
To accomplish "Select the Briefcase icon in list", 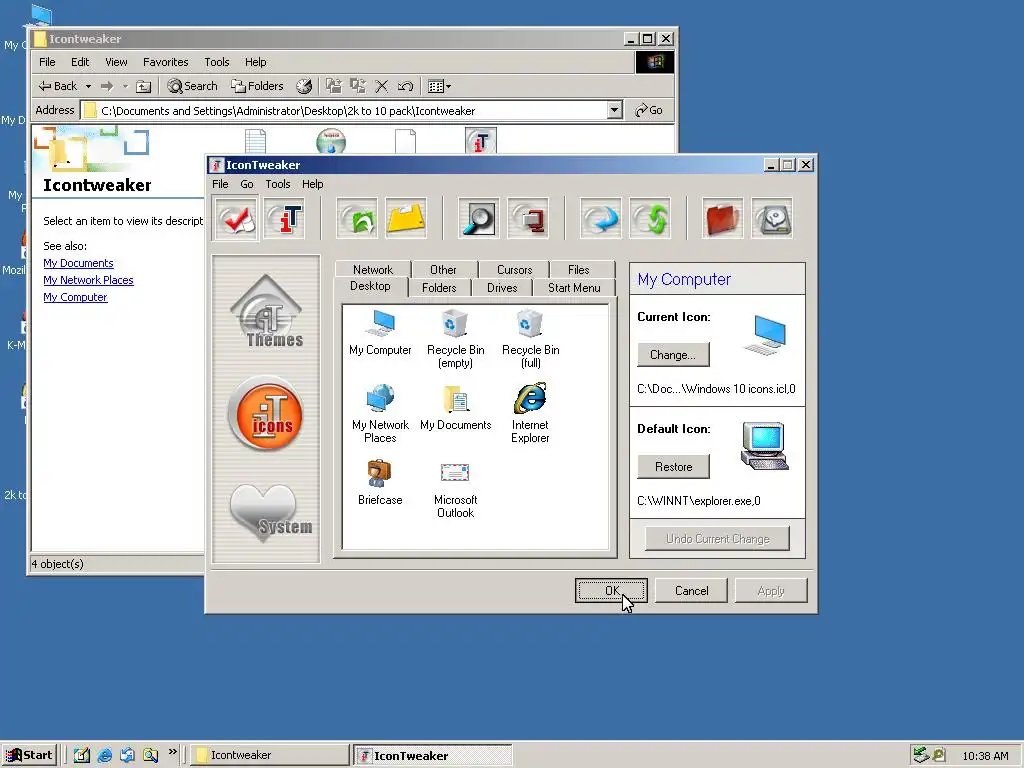I will pos(379,483).
